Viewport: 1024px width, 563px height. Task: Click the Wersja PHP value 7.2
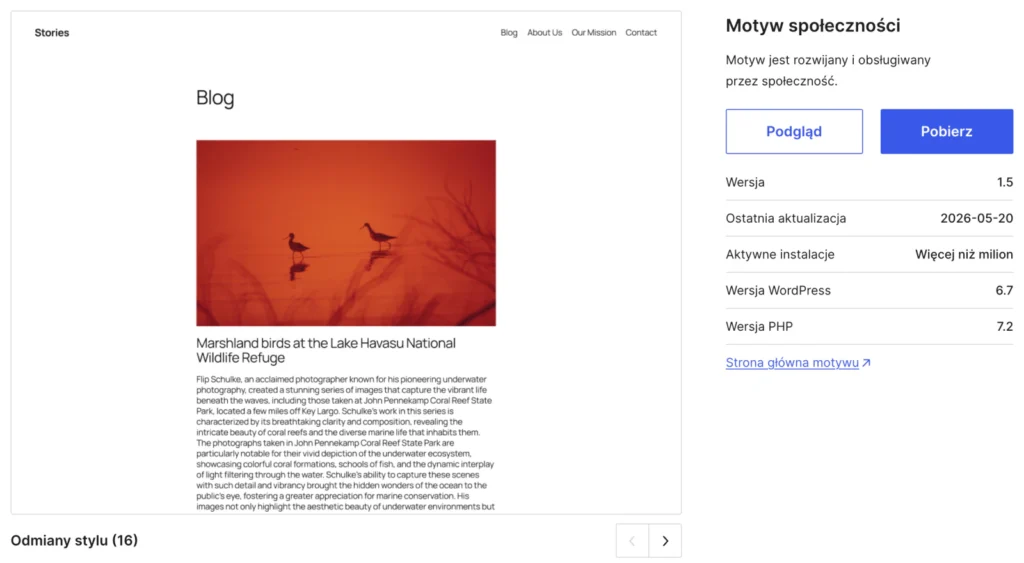[1005, 326]
